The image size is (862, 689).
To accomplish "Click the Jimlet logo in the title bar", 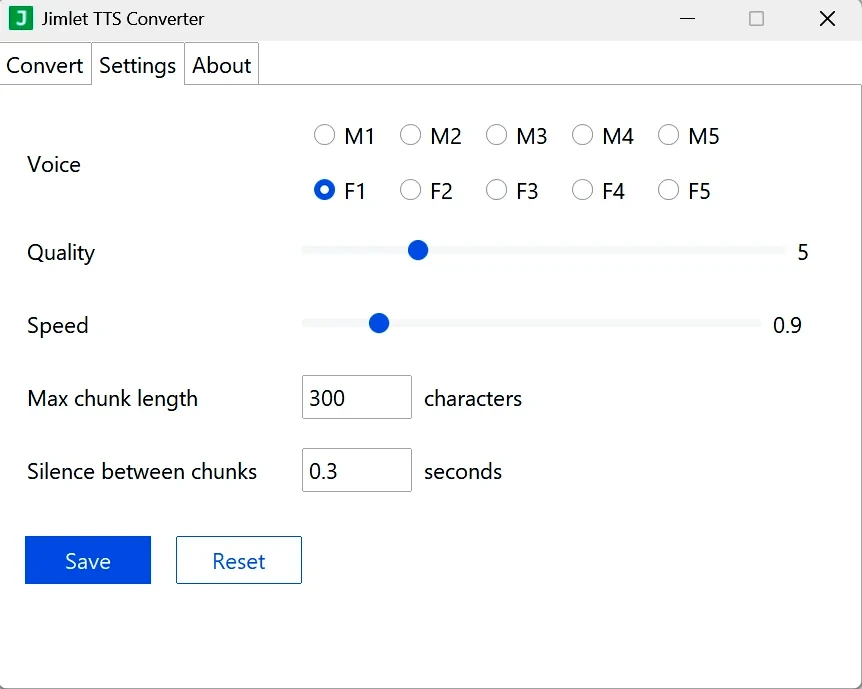I will pyautogui.click(x=20, y=18).
